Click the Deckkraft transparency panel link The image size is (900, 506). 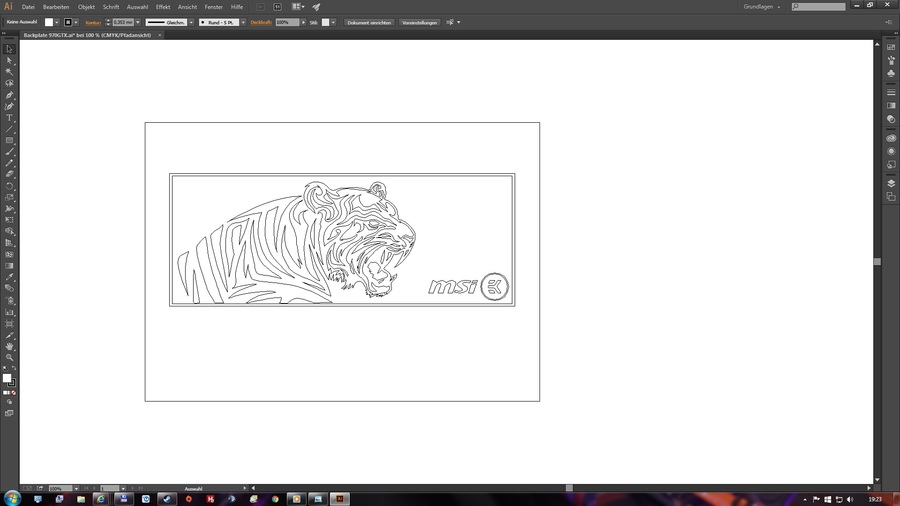(x=261, y=22)
